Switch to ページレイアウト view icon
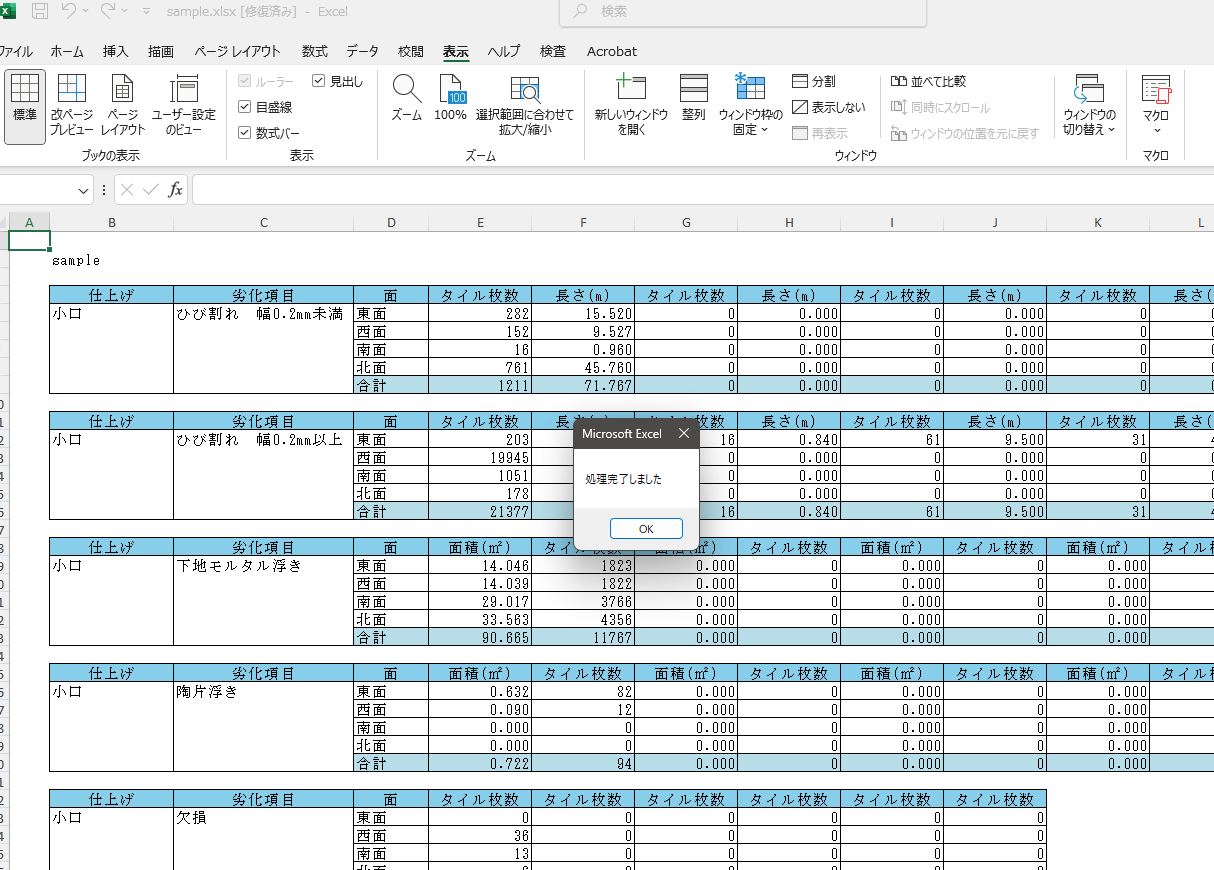Image resolution: width=1214 pixels, height=870 pixels. 123,90
